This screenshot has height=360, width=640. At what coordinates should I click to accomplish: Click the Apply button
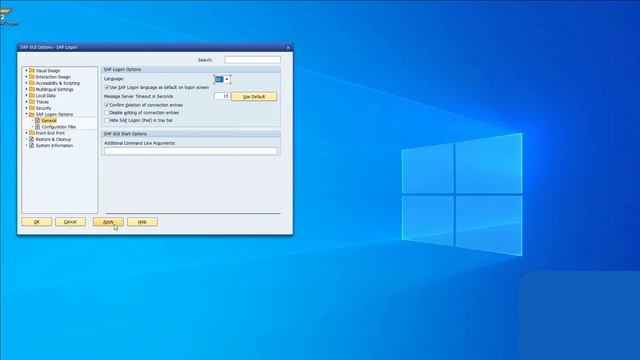click(x=108, y=222)
